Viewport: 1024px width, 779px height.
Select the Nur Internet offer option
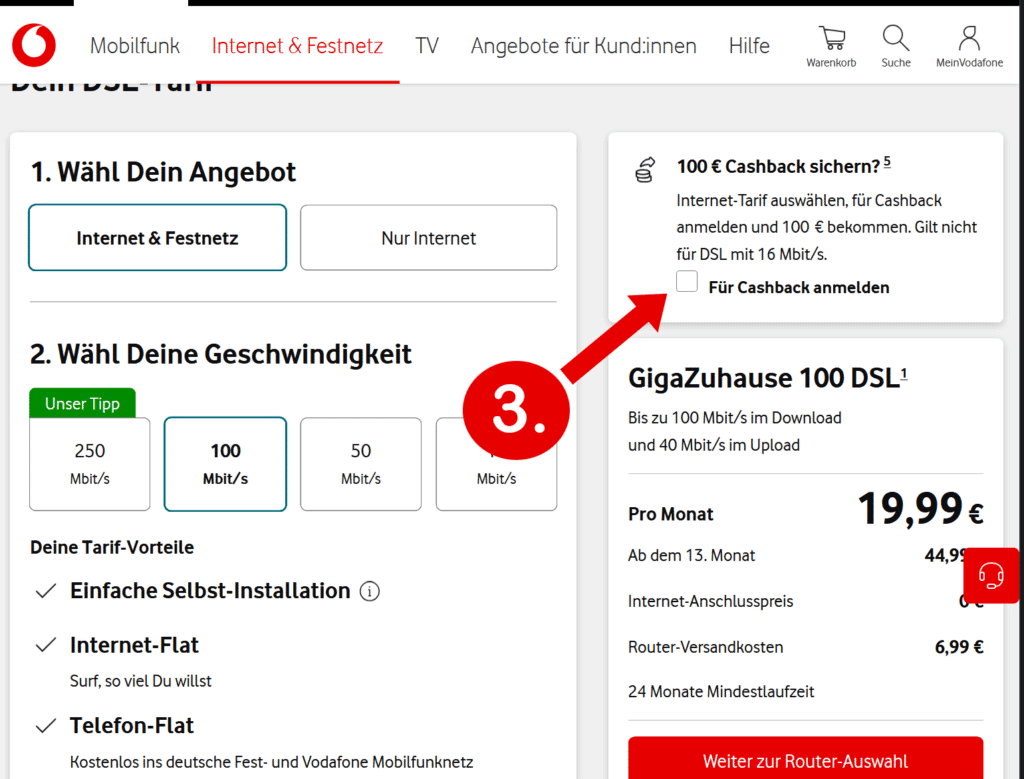tap(428, 238)
